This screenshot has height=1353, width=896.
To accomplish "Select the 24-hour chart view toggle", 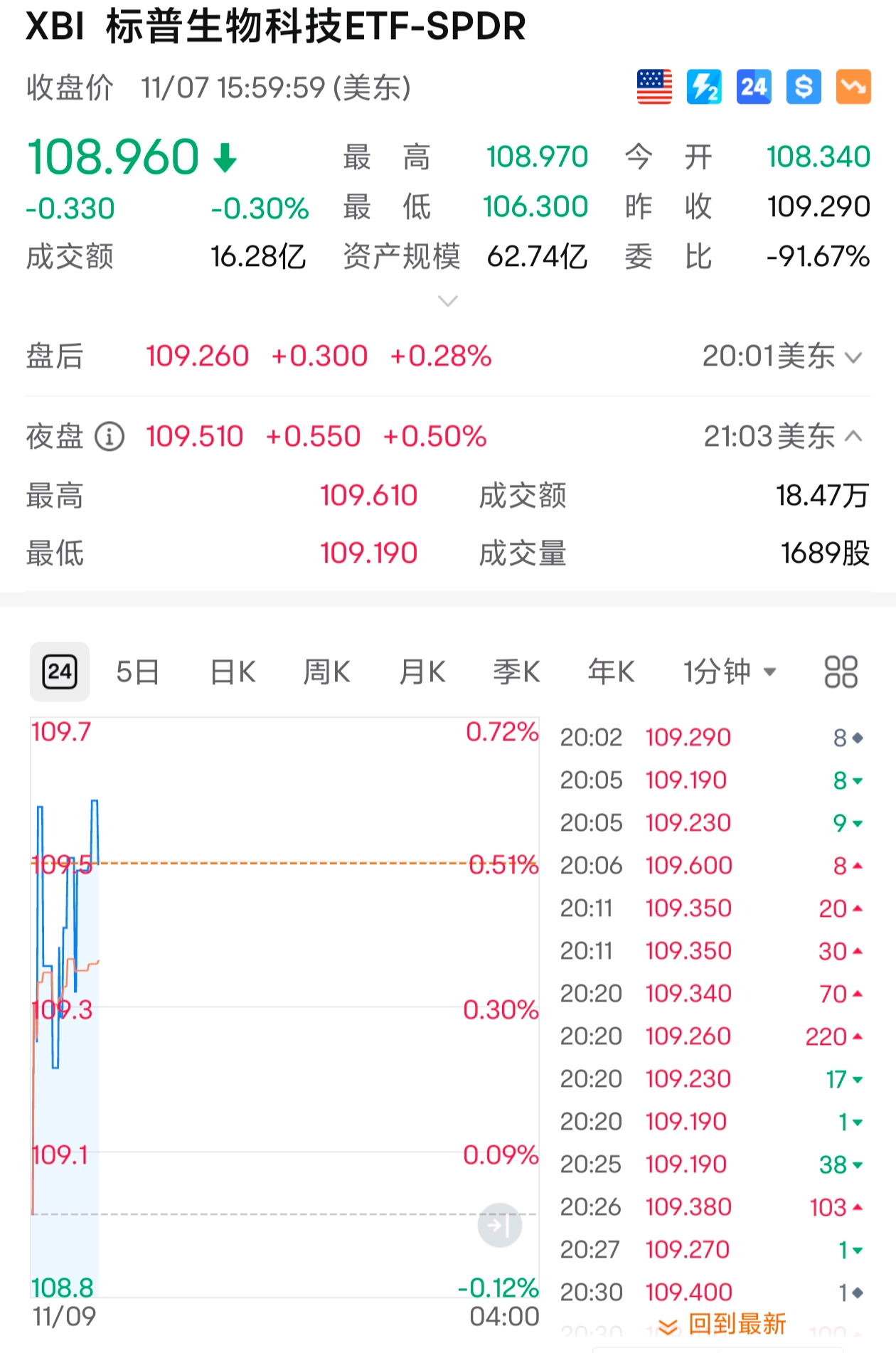I will pos(60,672).
